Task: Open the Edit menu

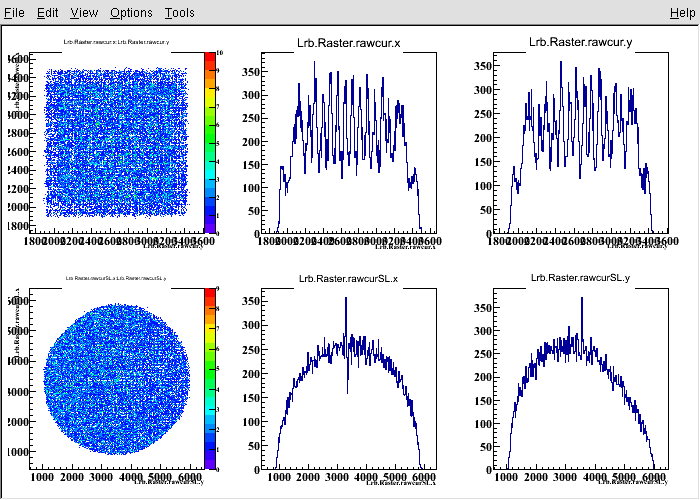Action: point(47,12)
